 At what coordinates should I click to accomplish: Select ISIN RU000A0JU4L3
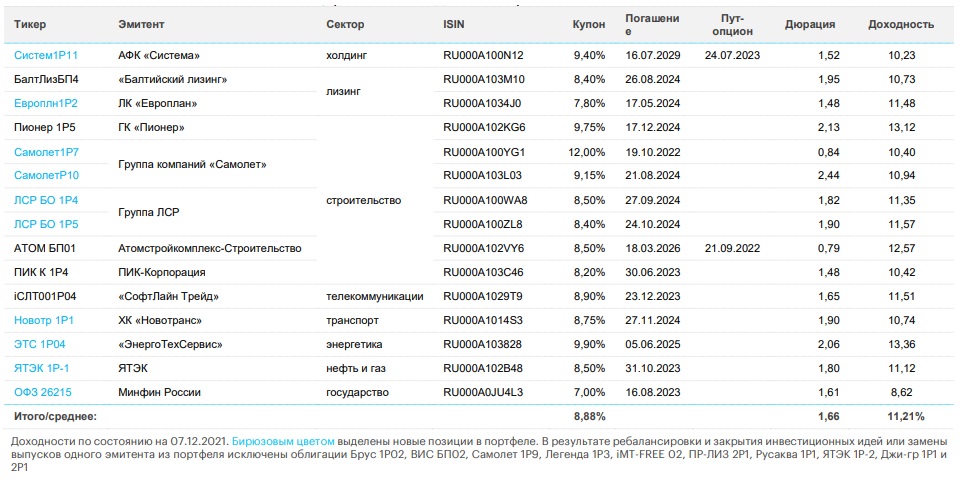(x=483, y=392)
